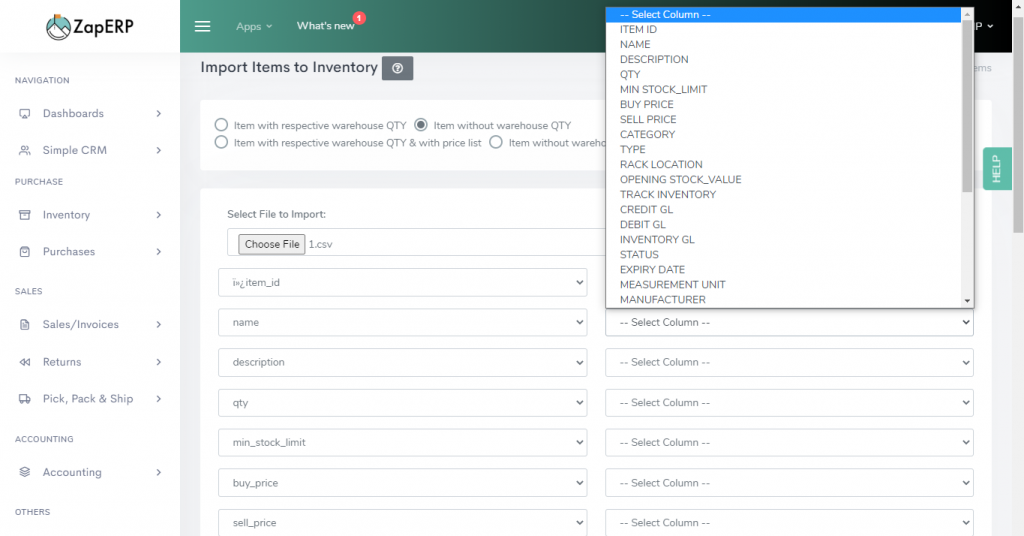Screen dimensions: 1024x536
Task: Click the Accounting layers icon
Action: [24, 472]
